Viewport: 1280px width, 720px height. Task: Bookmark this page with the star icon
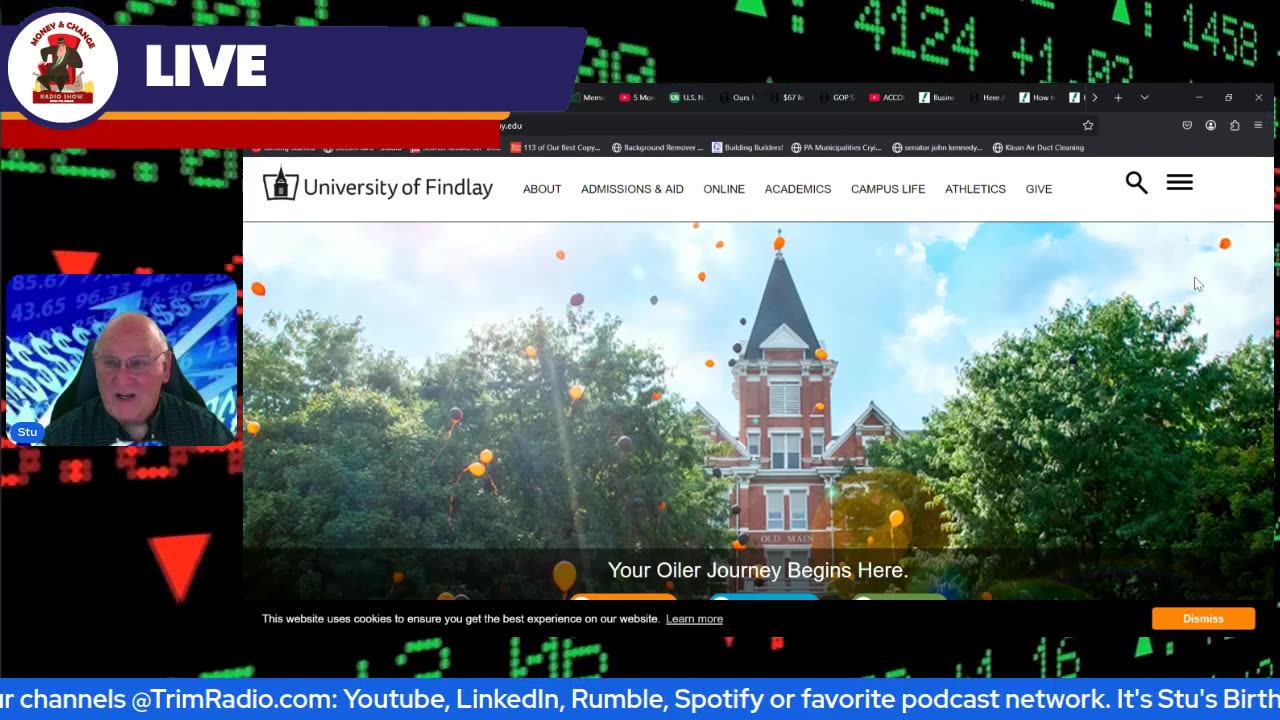(x=1088, y=125)
